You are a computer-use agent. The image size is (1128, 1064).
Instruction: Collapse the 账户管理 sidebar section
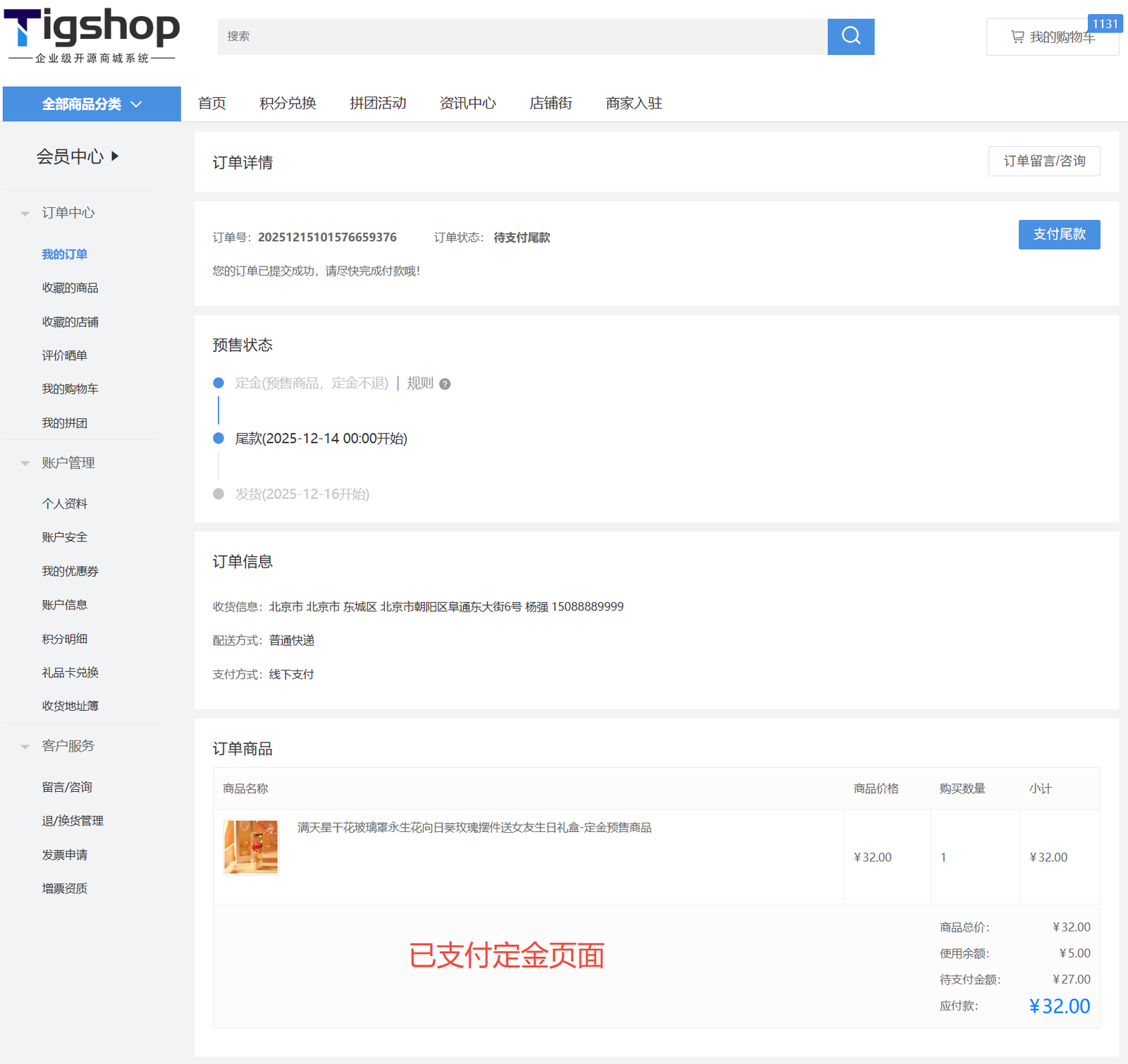point(25,463)
